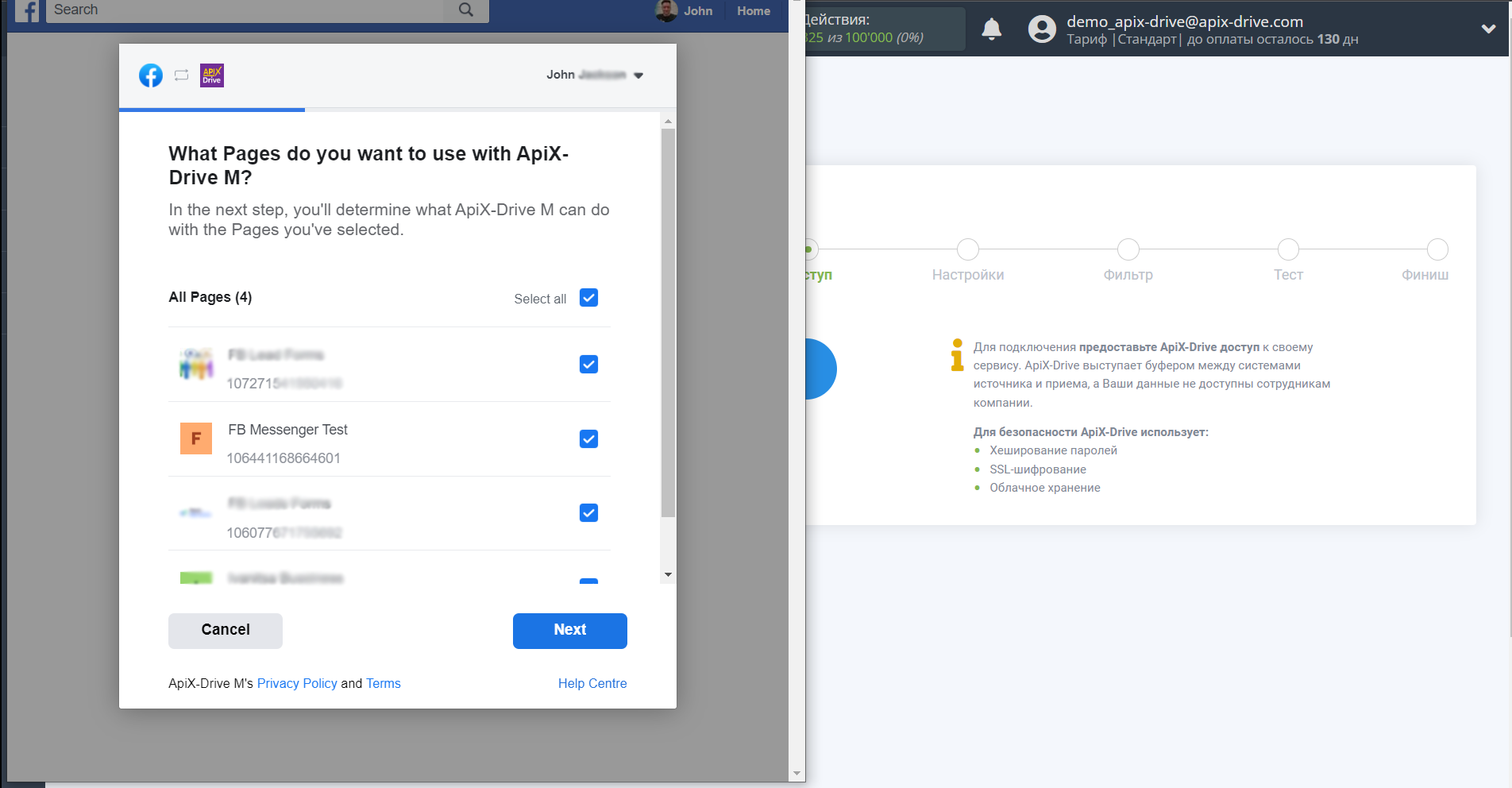1512x788 pixels.
Task: Select the Финиш step circle
Action: [x=1437, y=249]
